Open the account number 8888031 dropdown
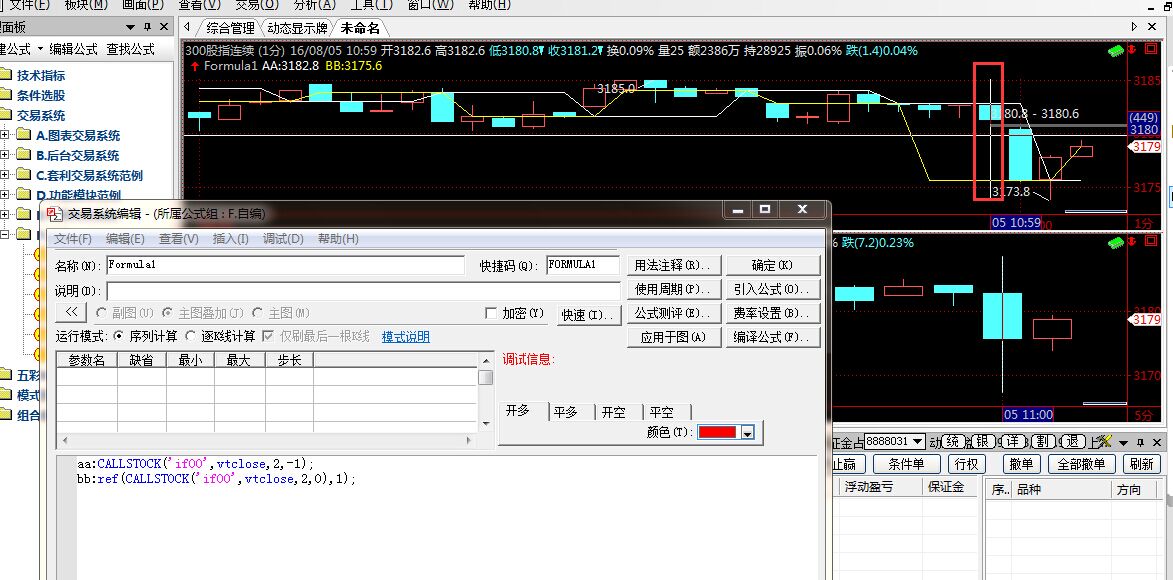 tap(917, 441)
